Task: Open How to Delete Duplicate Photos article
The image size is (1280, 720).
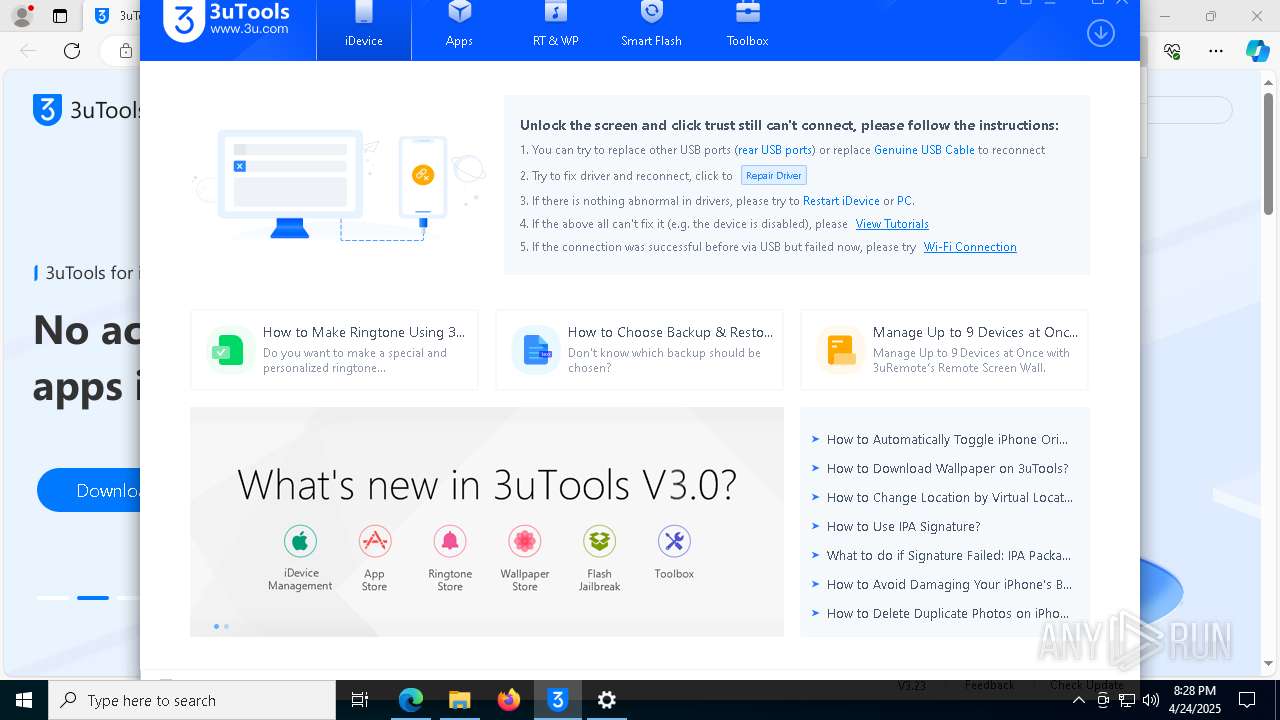Action: [x=947, y=613]
